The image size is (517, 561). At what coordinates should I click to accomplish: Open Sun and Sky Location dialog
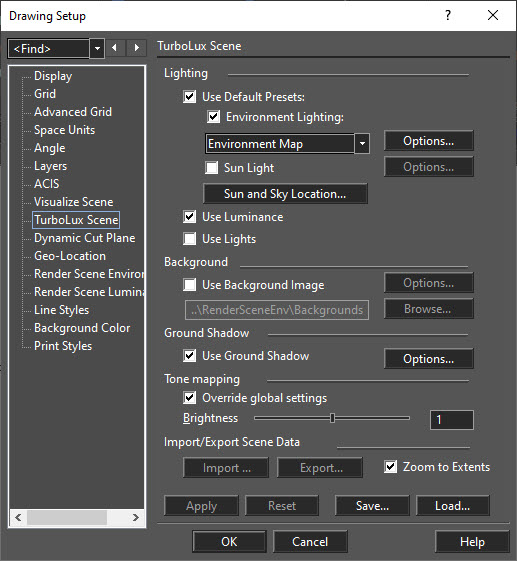click(x=285, y=194)
